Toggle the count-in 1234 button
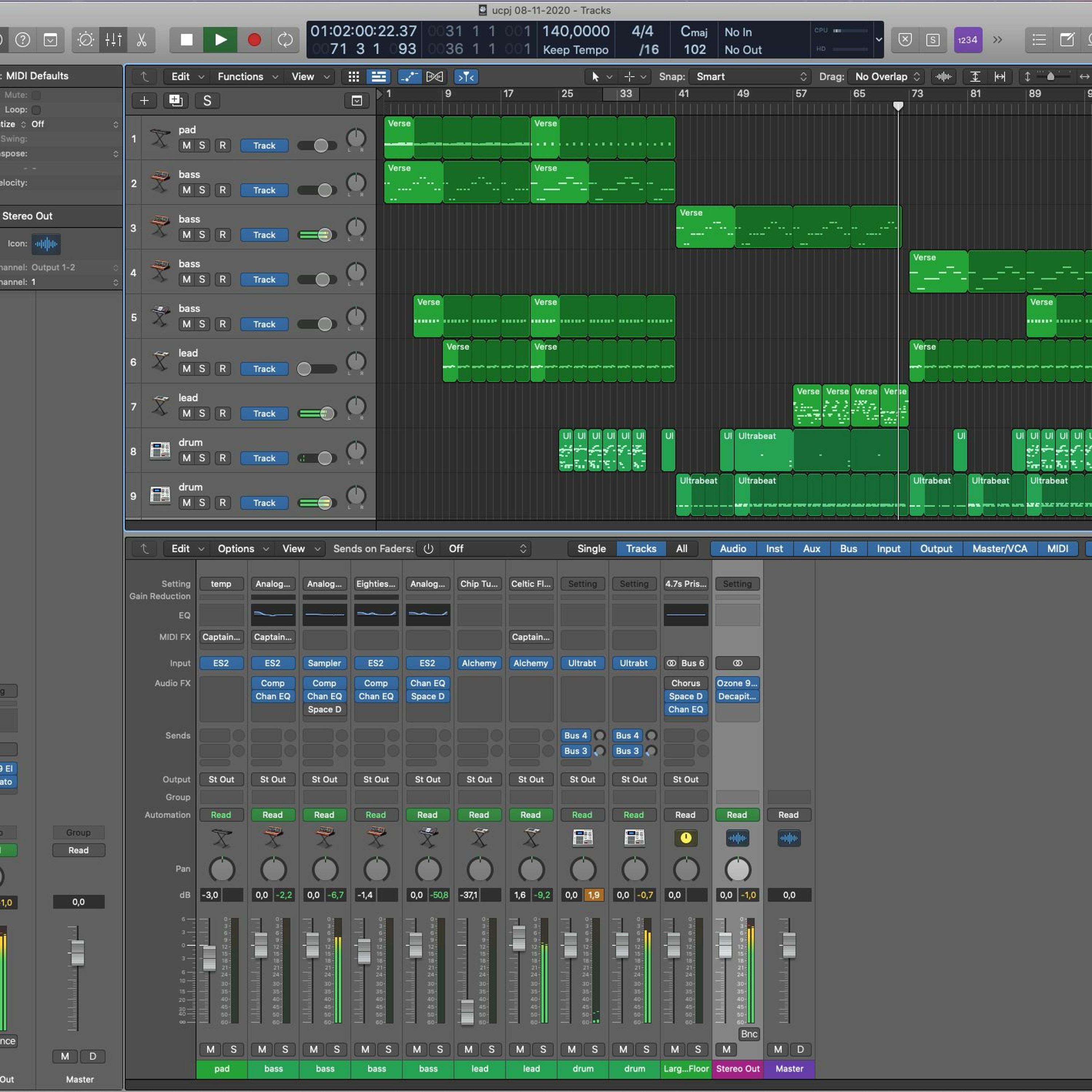The width and height of the screenshot is (1092, 1092). click(x=967, y=40)
